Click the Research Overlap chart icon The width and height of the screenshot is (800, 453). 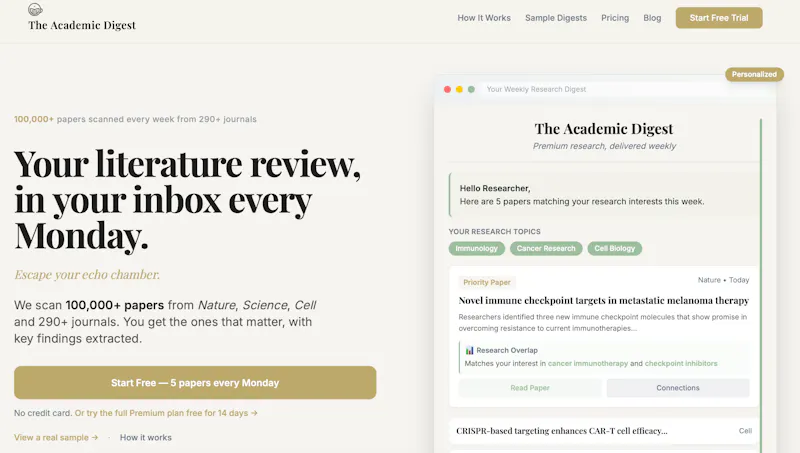[x=469, y=350]
